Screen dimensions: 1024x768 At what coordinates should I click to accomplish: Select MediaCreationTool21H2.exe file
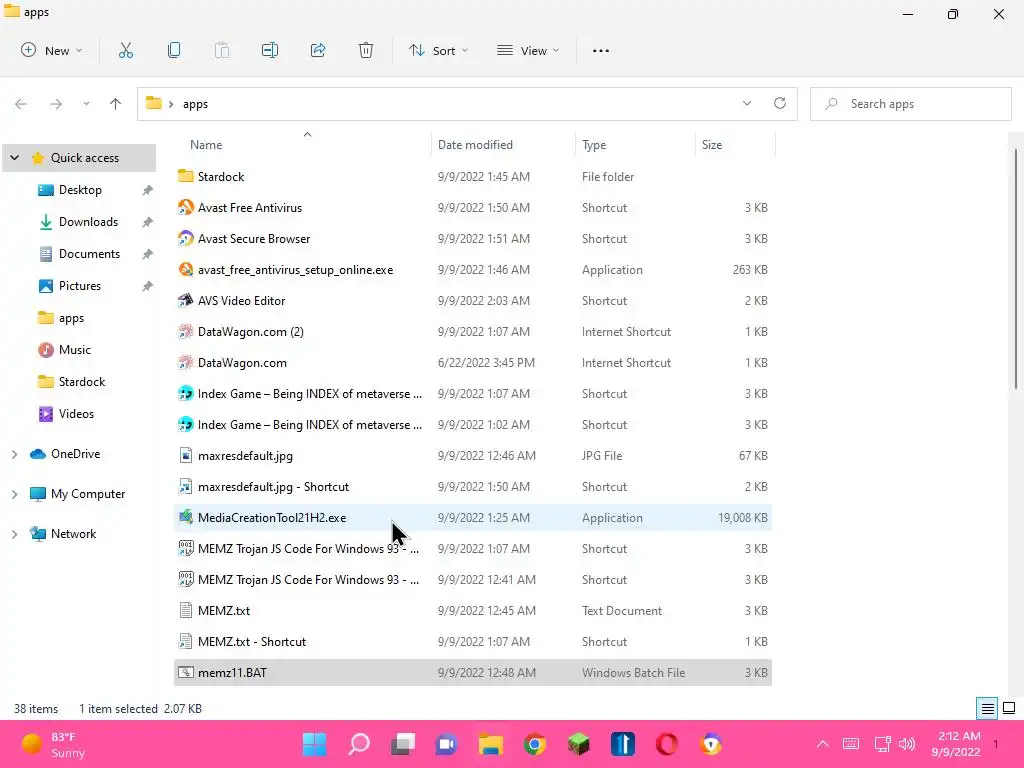coord(473,518)
